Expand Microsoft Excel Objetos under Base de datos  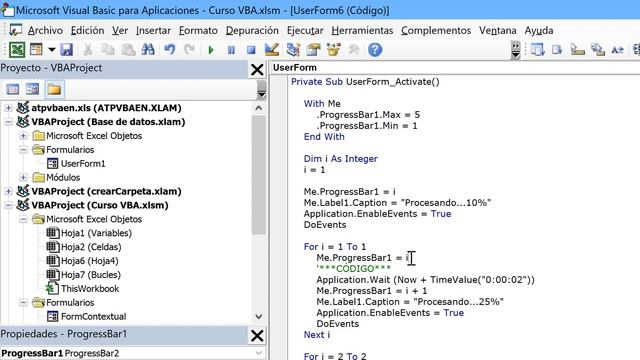point(23,136)
